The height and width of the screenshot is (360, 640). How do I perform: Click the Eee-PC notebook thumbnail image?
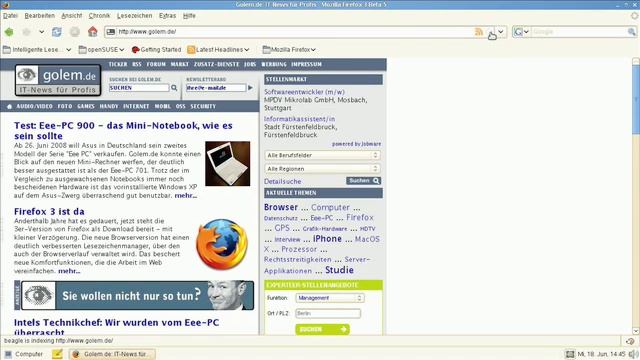pyautogui.click(x=227, y=164)
